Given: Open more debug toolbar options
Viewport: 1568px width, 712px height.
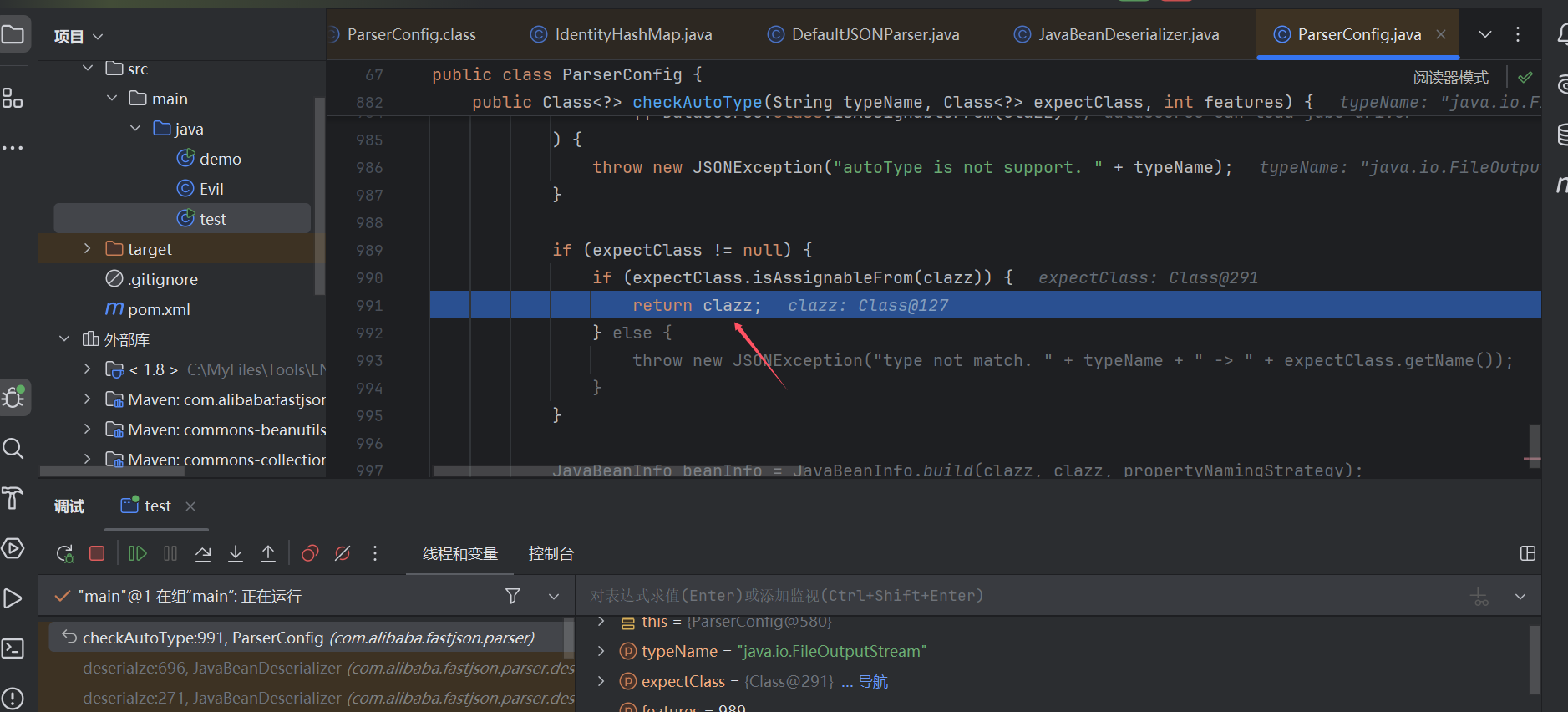Looking at the screenshot, I should tap(375, 553).
